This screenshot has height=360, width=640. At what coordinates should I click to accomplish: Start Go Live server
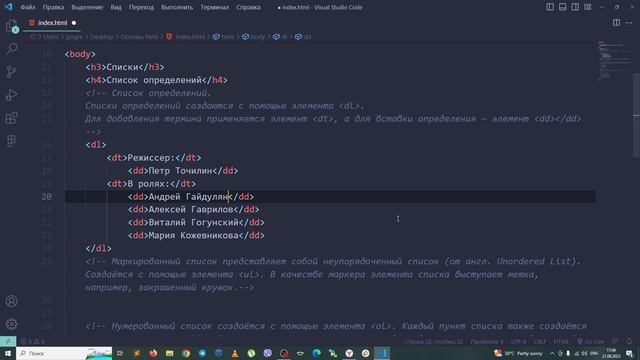(590, 341)
